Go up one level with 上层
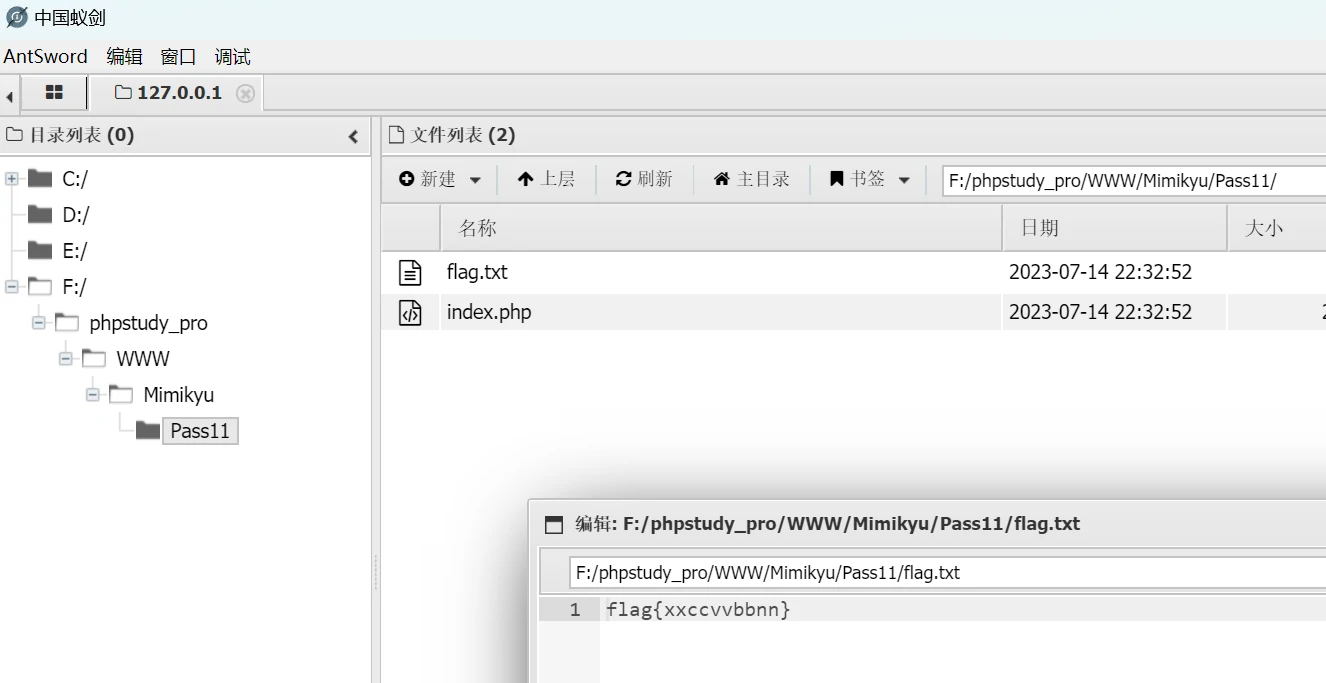This screenshot has width=1326, height=683. pyautogui.click(x=546, y=179)
